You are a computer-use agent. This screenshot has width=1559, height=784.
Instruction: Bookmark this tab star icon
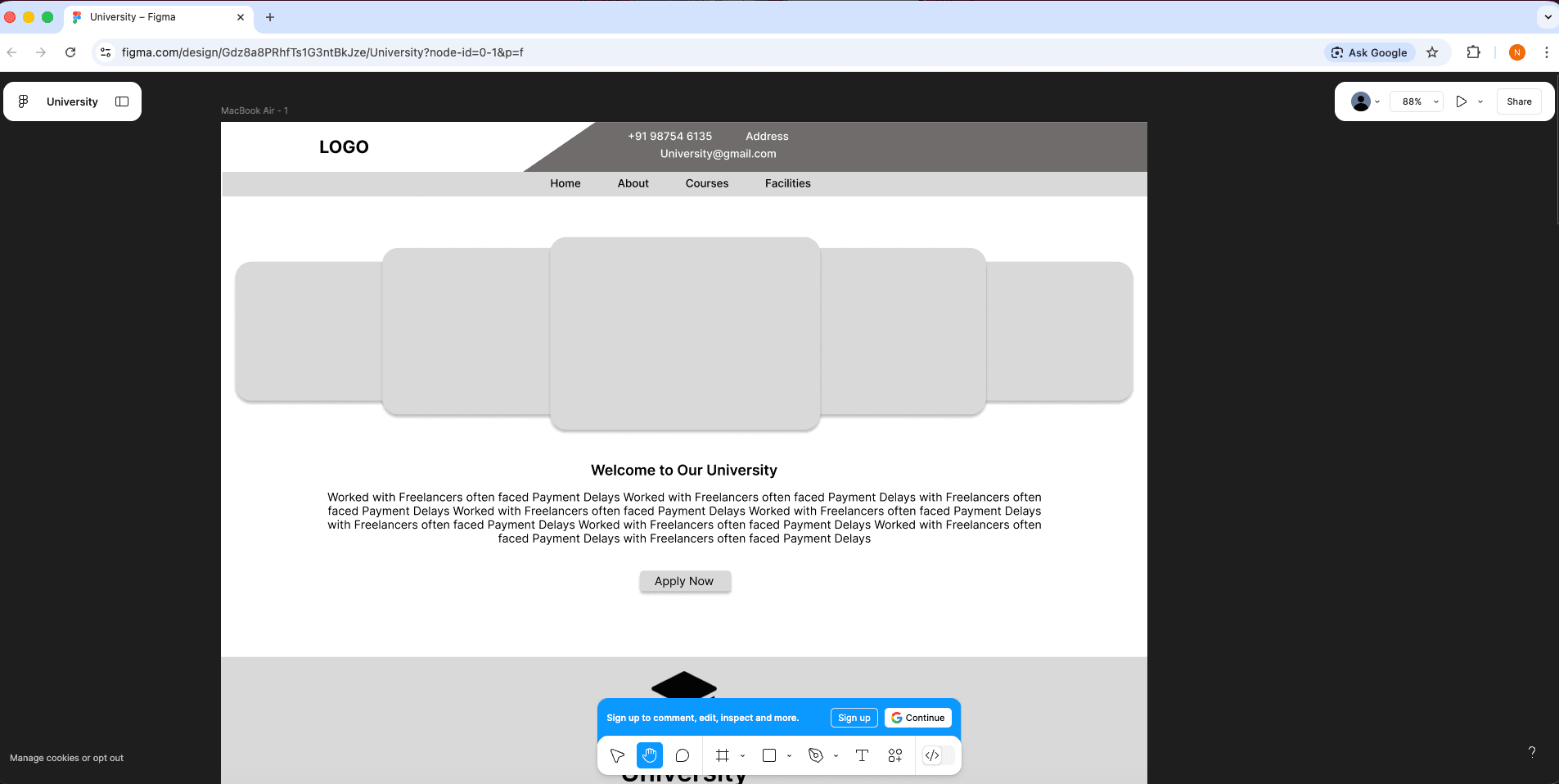(1432, 52)
